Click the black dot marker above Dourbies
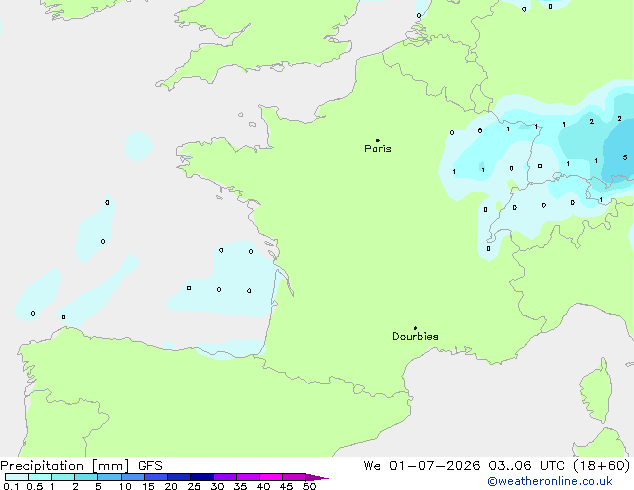634x490 pixels. pyautogui.click(x=415, y=328)
